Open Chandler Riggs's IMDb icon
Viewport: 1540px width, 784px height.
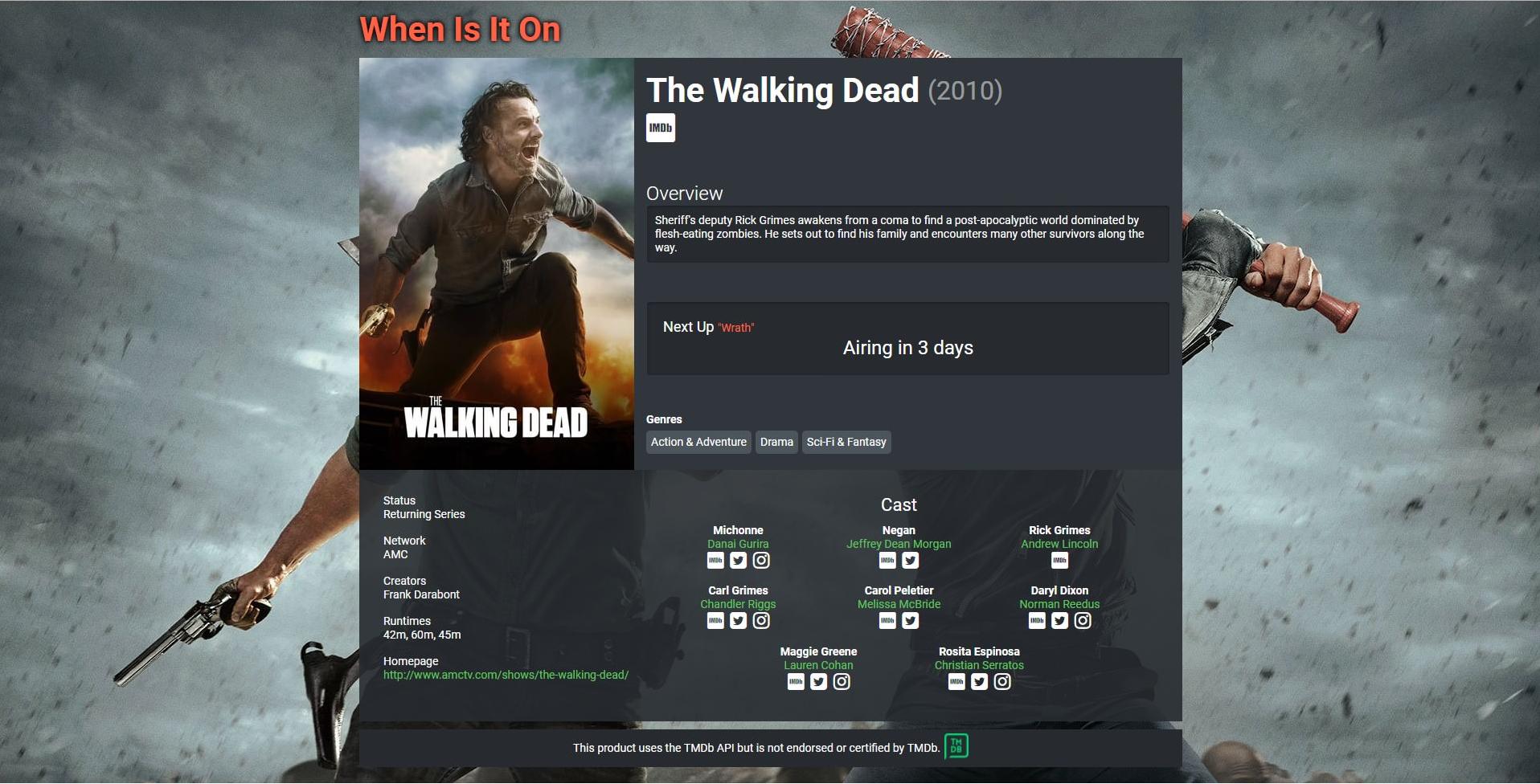click(715, 620)
